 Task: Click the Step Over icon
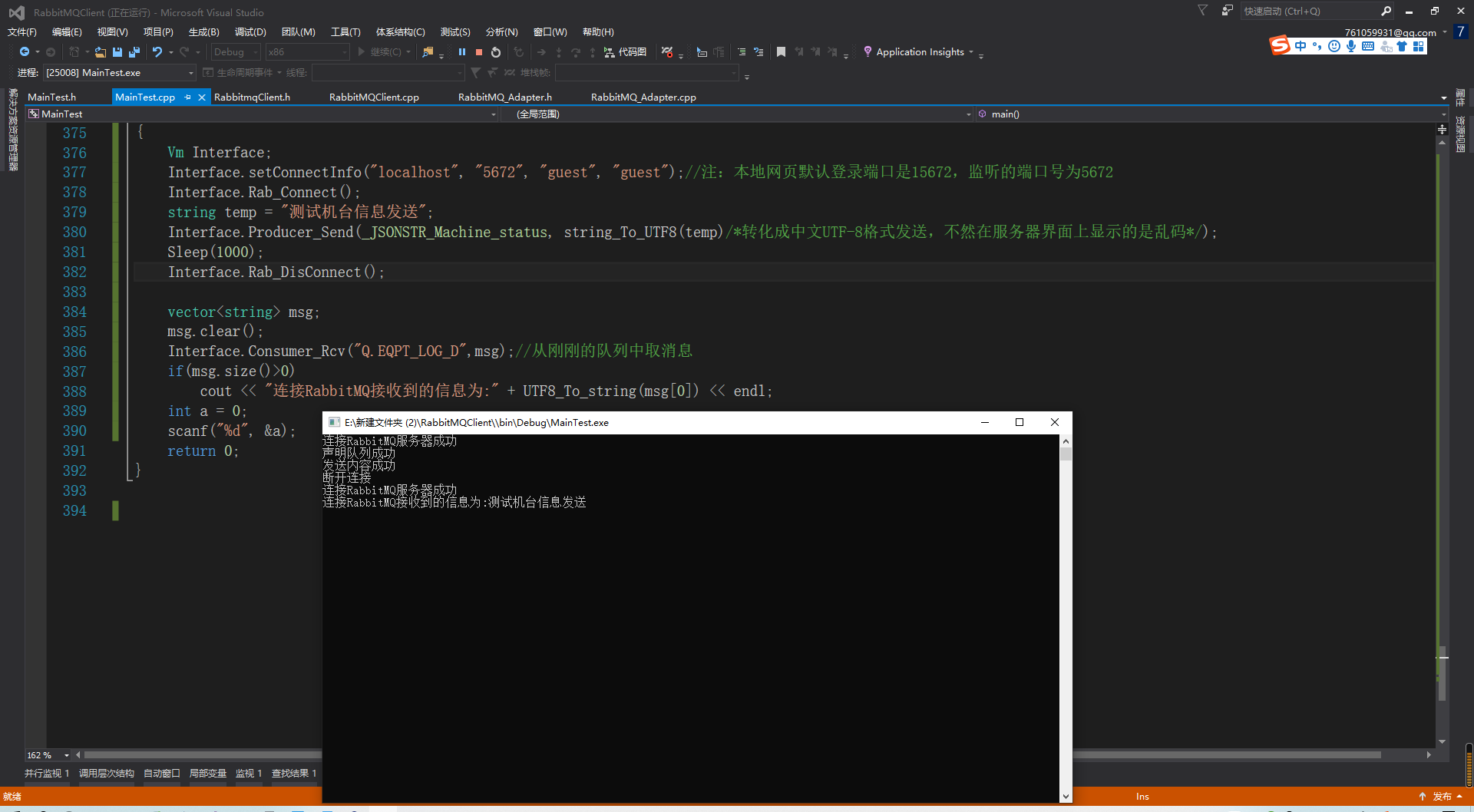pyautogui.click(x=576, y=52)
